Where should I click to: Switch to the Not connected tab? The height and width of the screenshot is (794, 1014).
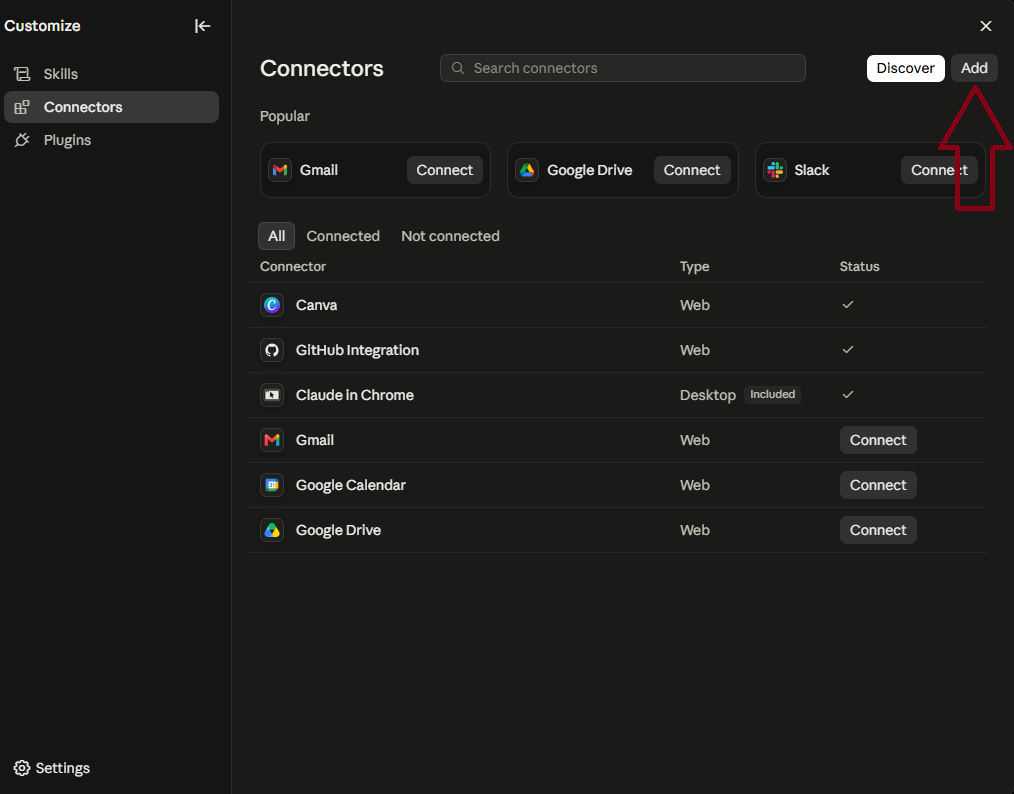point(450,236)
